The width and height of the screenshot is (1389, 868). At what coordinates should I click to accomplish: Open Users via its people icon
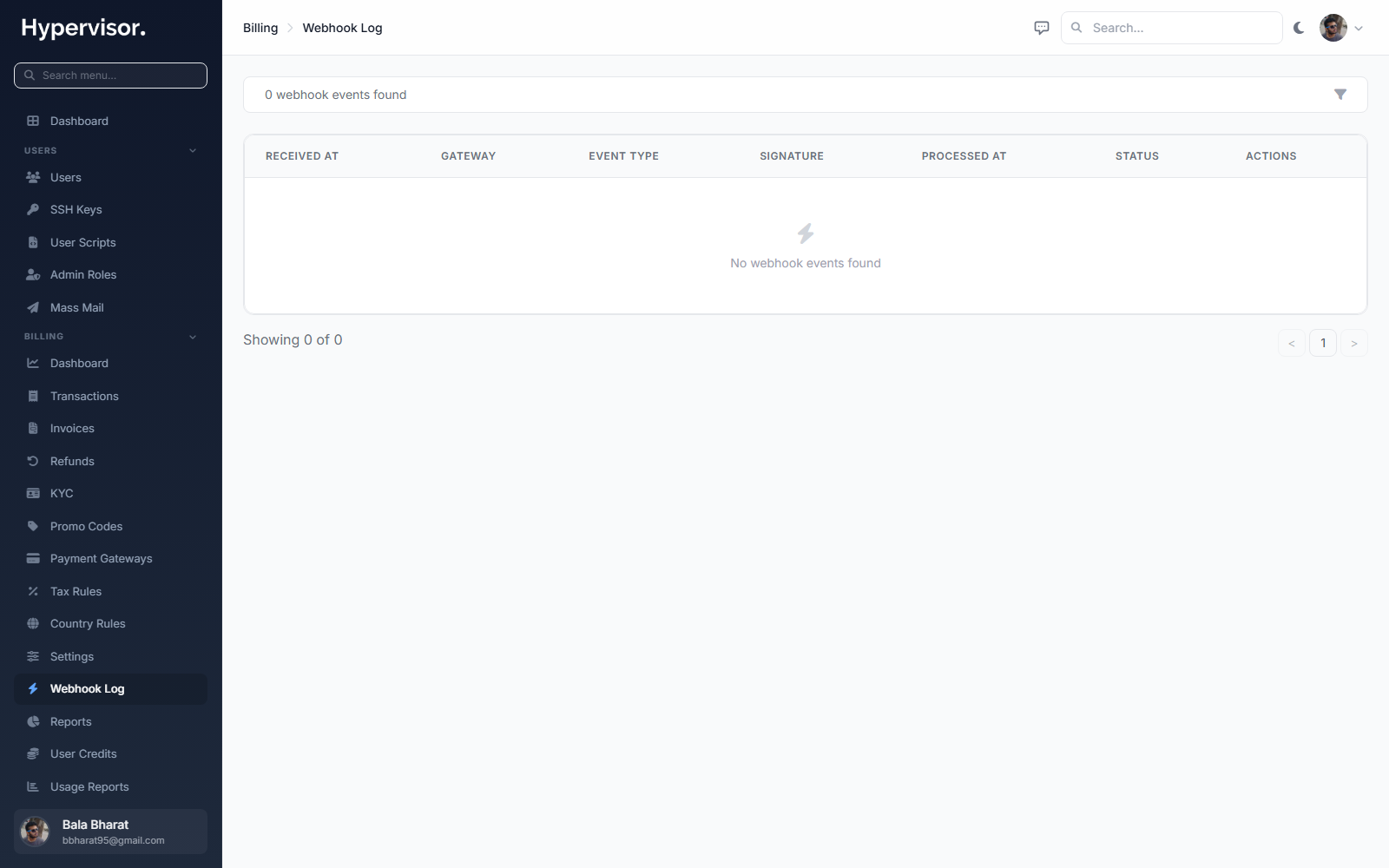[33, 177]
